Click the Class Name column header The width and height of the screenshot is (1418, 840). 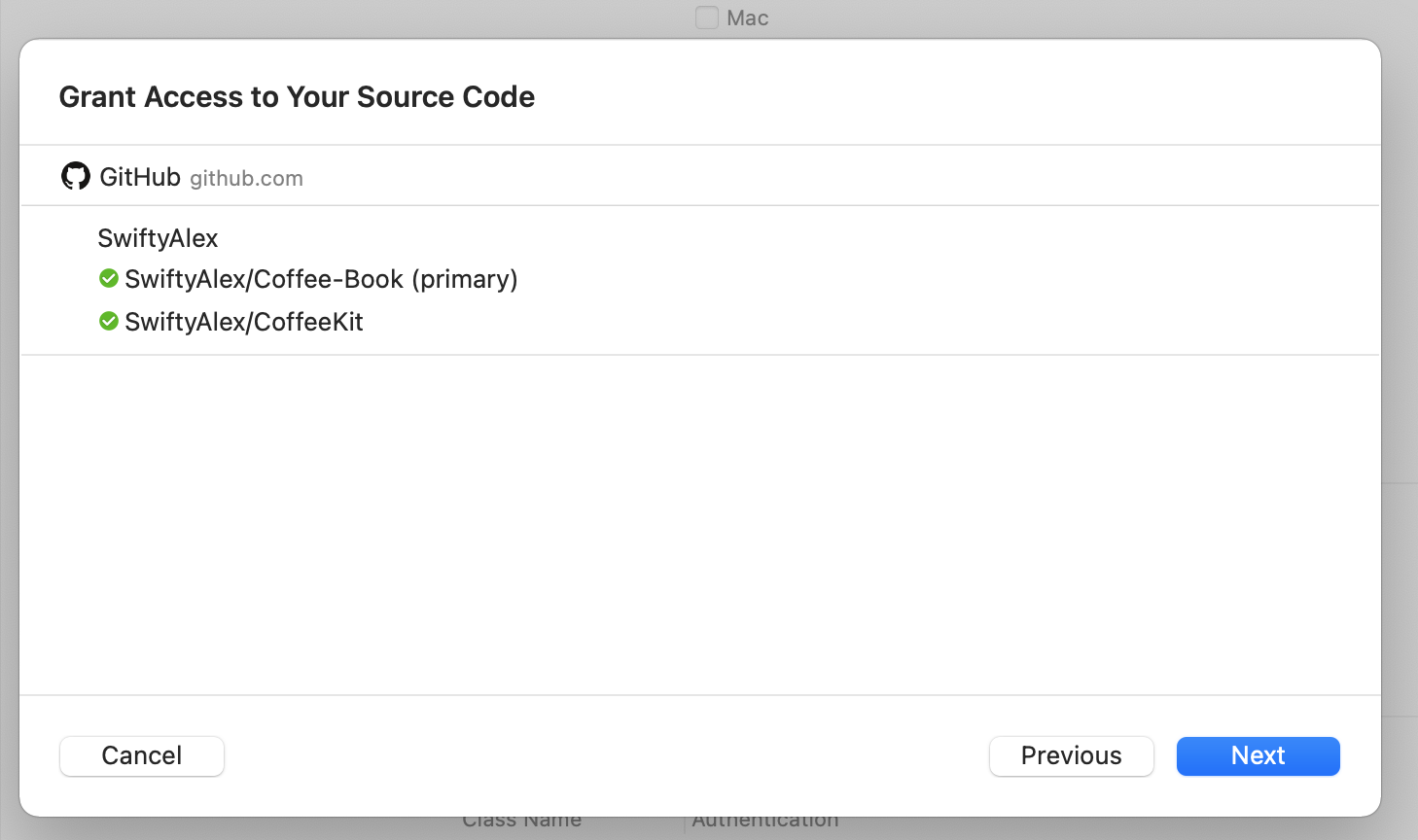521,822
